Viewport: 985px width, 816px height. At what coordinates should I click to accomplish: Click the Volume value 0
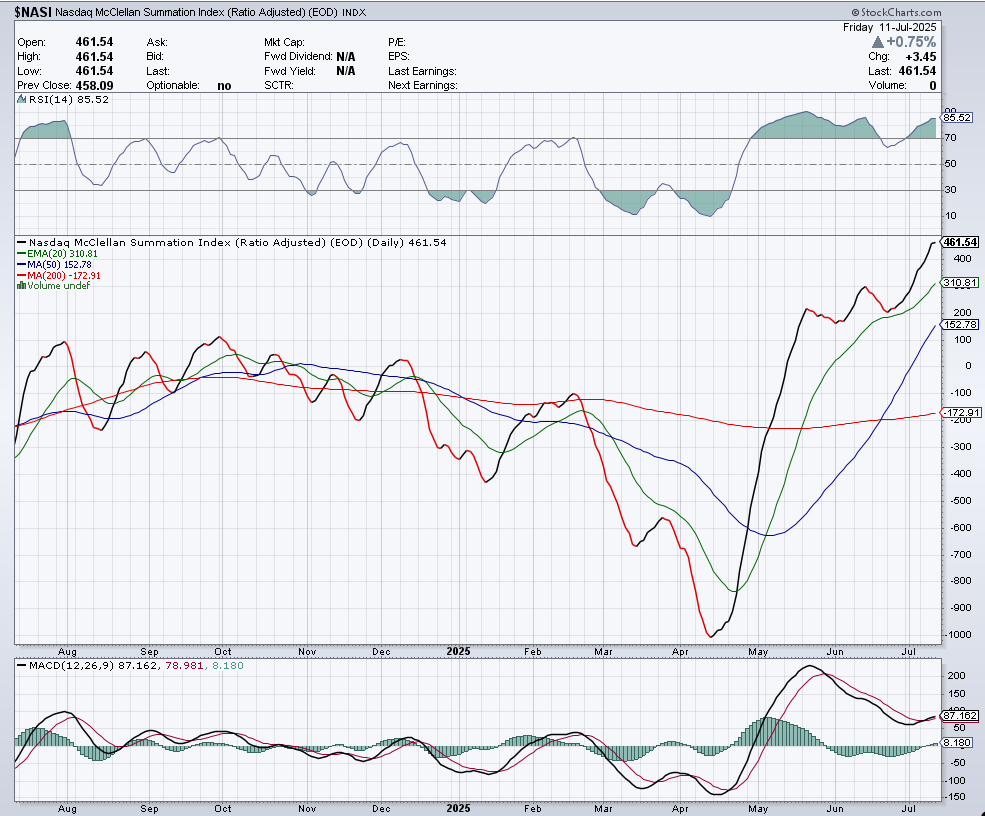(x=933, y=85)
